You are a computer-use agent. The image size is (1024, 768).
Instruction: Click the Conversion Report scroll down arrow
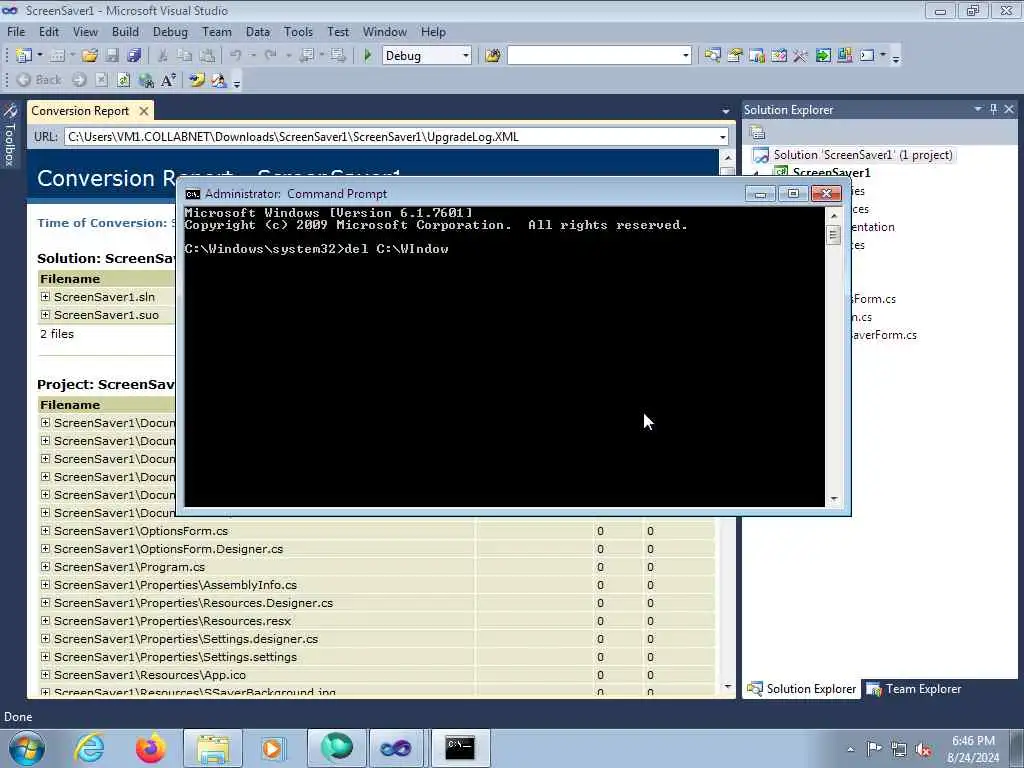[728, 687]
